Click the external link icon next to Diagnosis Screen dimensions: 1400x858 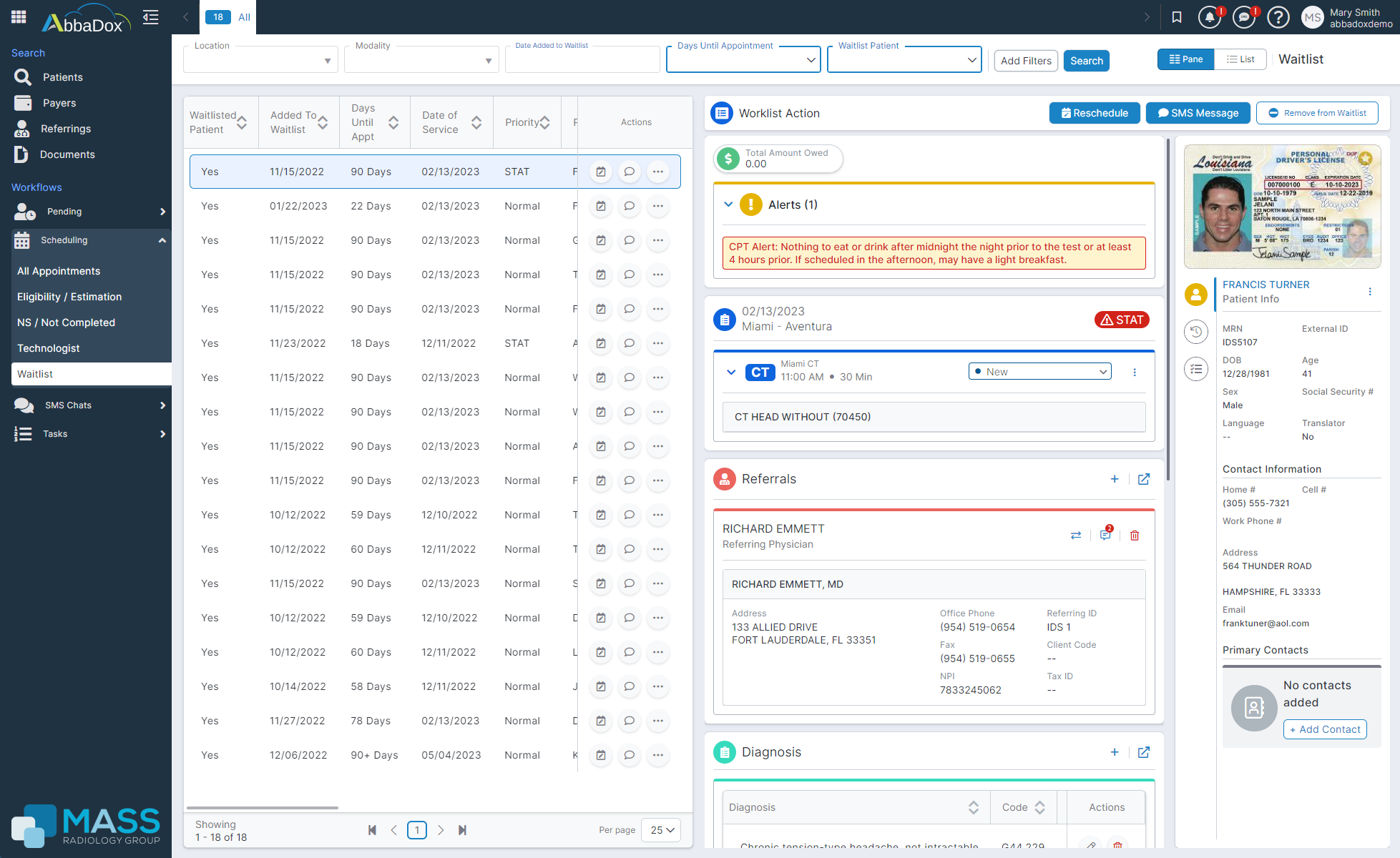point(1144,750)
